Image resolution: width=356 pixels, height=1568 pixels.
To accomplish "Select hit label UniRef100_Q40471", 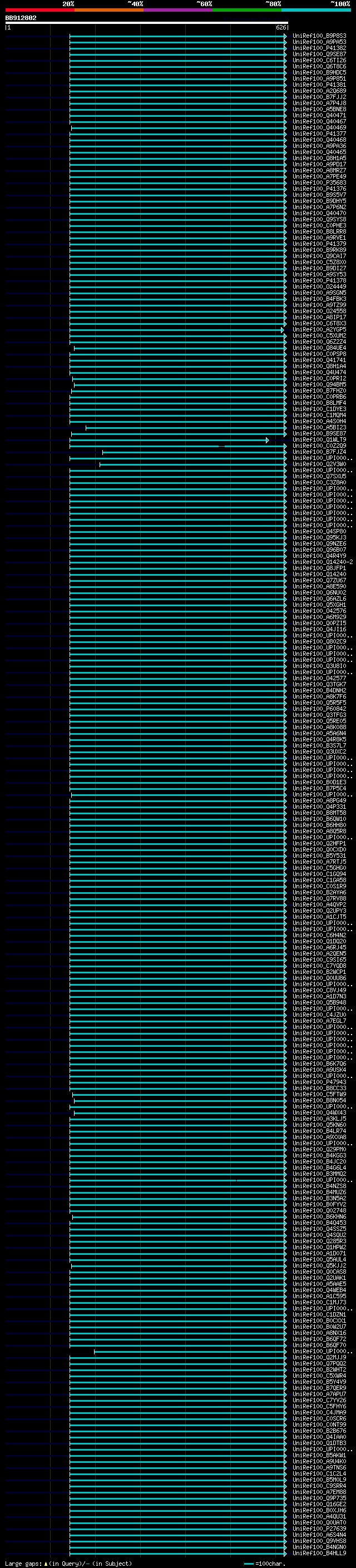I will [319, 115].
